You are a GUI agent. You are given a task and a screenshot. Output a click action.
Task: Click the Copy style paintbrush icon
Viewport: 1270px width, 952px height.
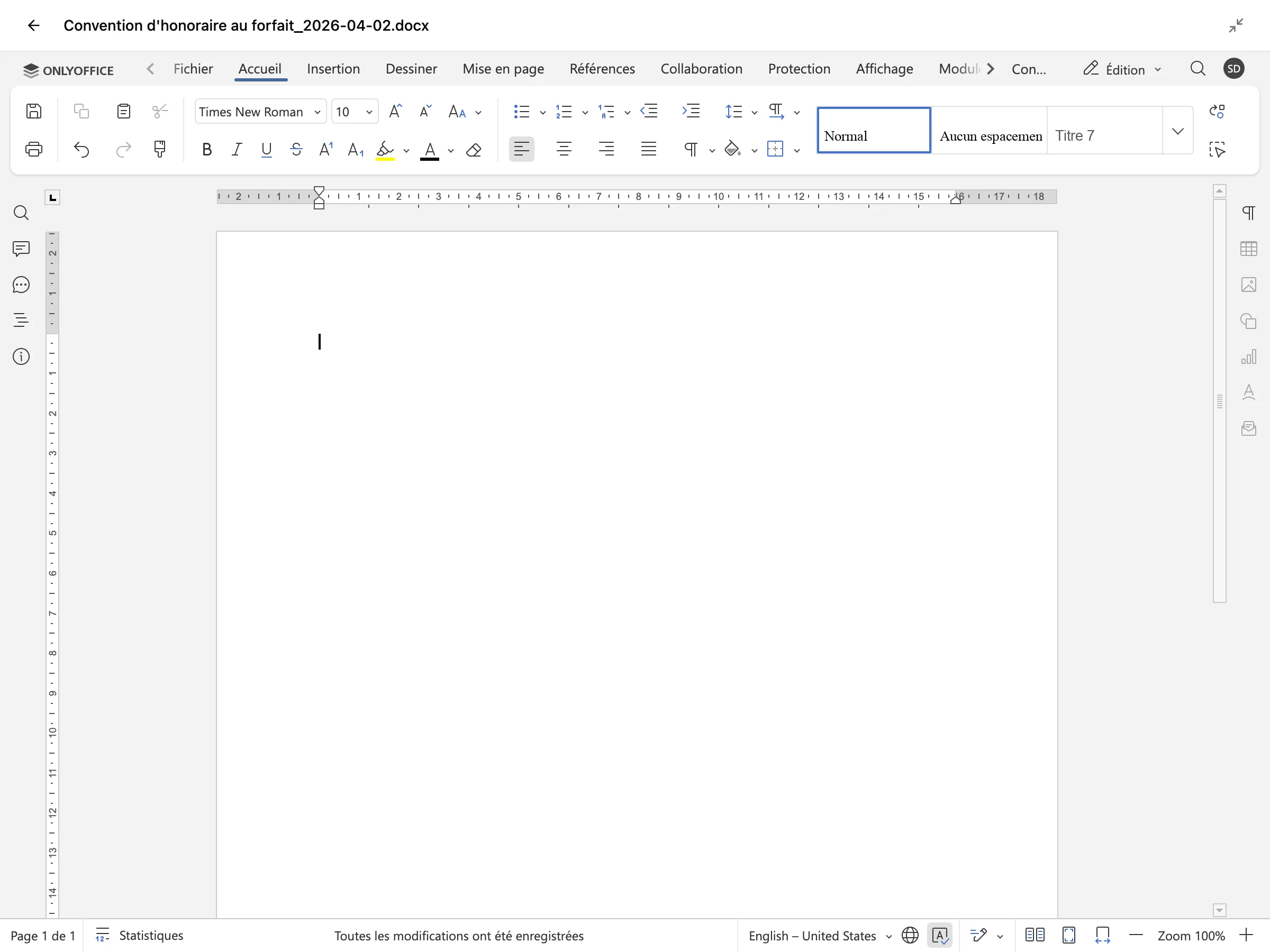coord(160,150)
